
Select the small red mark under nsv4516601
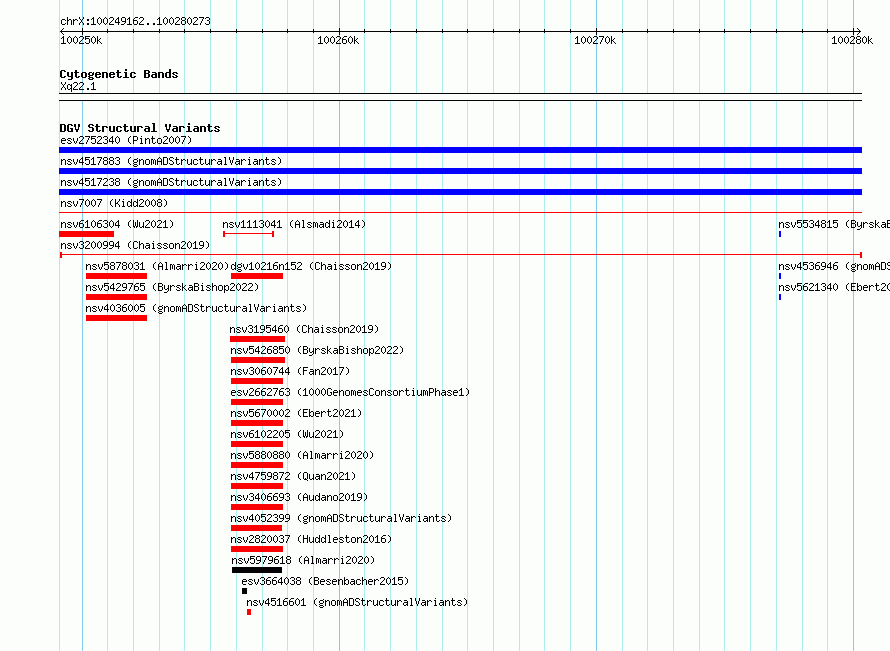click(x=249, y=612)
